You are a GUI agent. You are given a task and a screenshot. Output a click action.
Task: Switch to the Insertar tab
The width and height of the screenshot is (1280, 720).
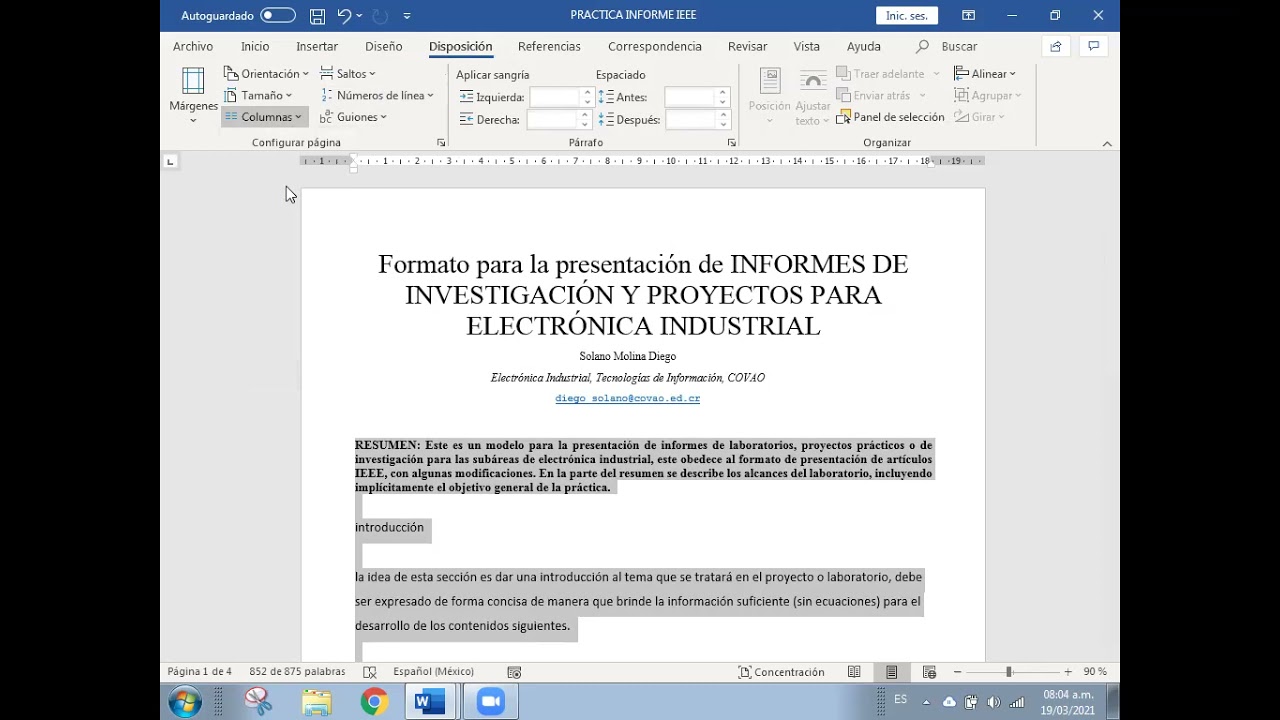[x=317, y=46]
